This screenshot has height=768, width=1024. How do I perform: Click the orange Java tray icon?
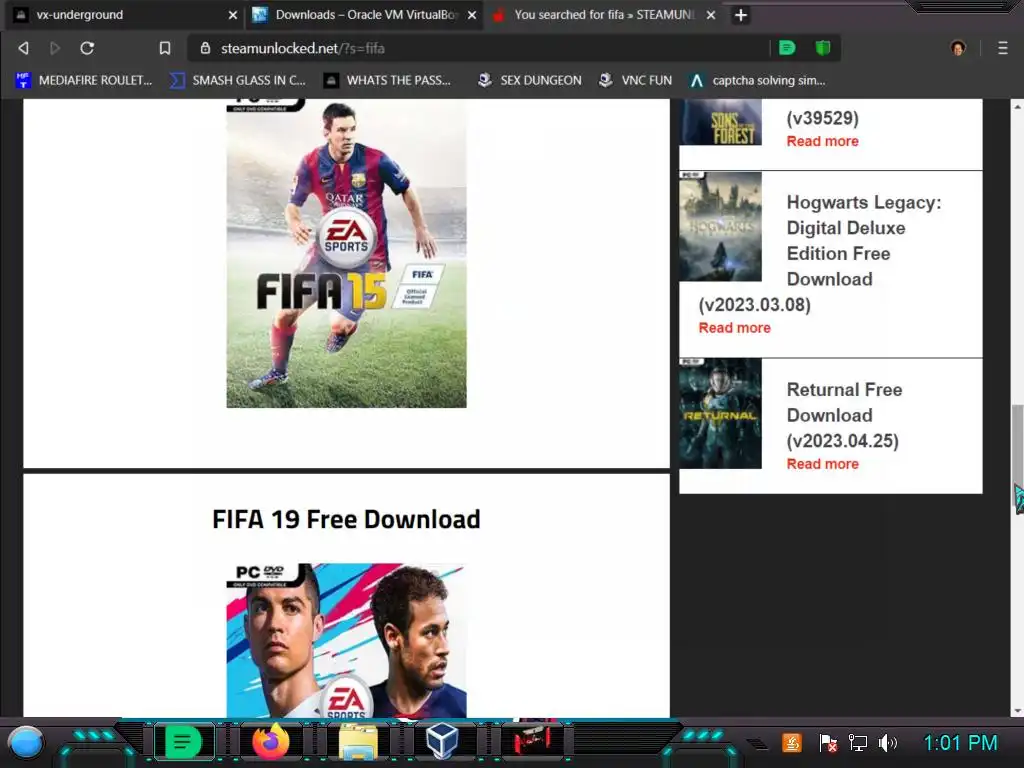coord(792,743)
